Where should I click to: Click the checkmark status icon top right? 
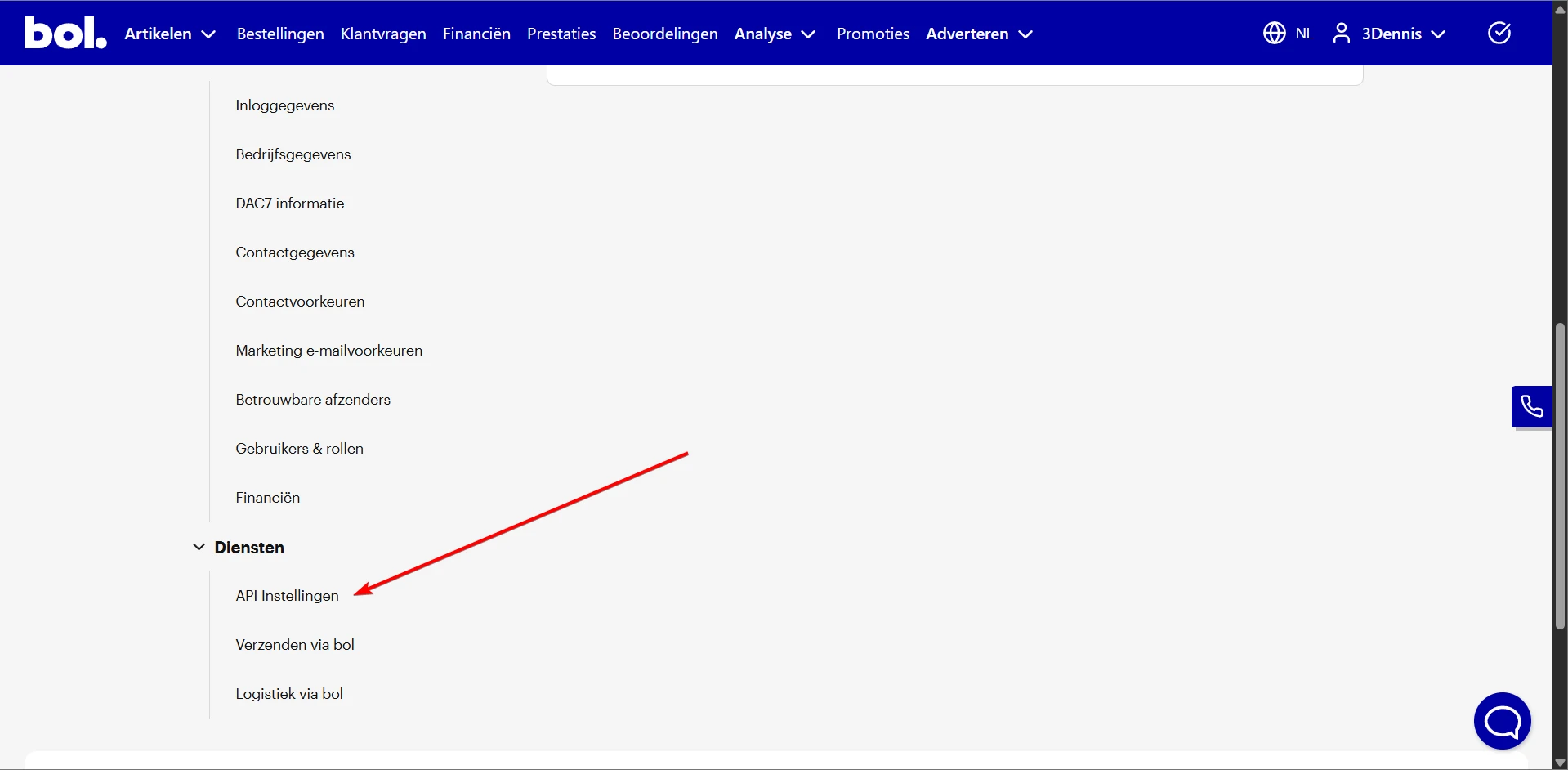click(1499, 33)
